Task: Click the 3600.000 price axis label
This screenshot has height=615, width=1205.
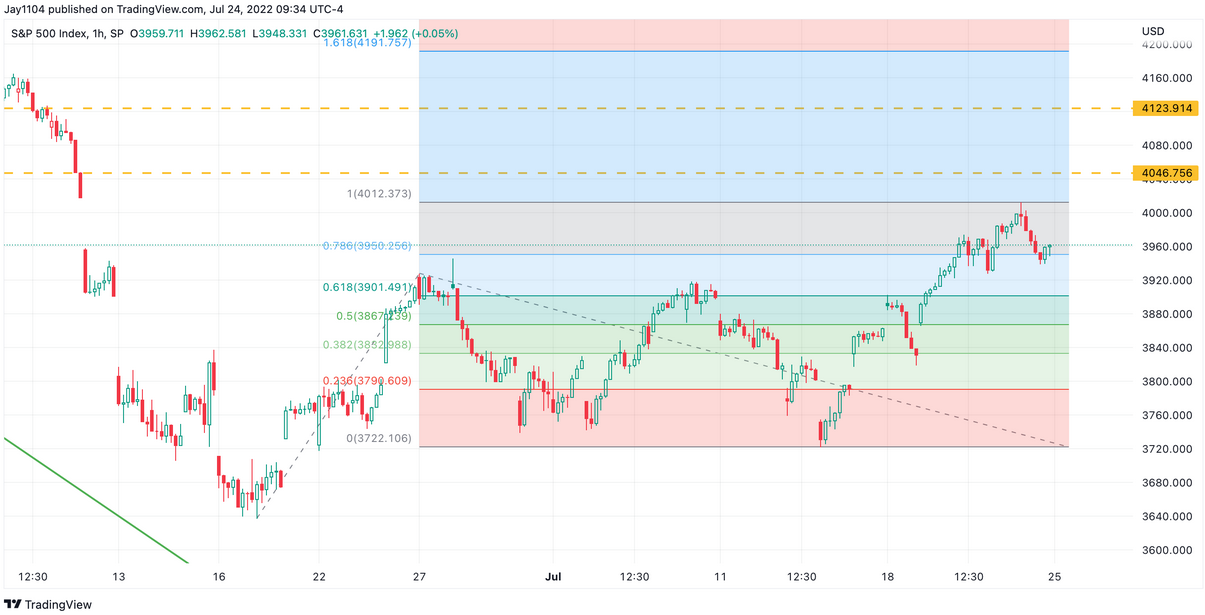Action: coord(1167,551)
